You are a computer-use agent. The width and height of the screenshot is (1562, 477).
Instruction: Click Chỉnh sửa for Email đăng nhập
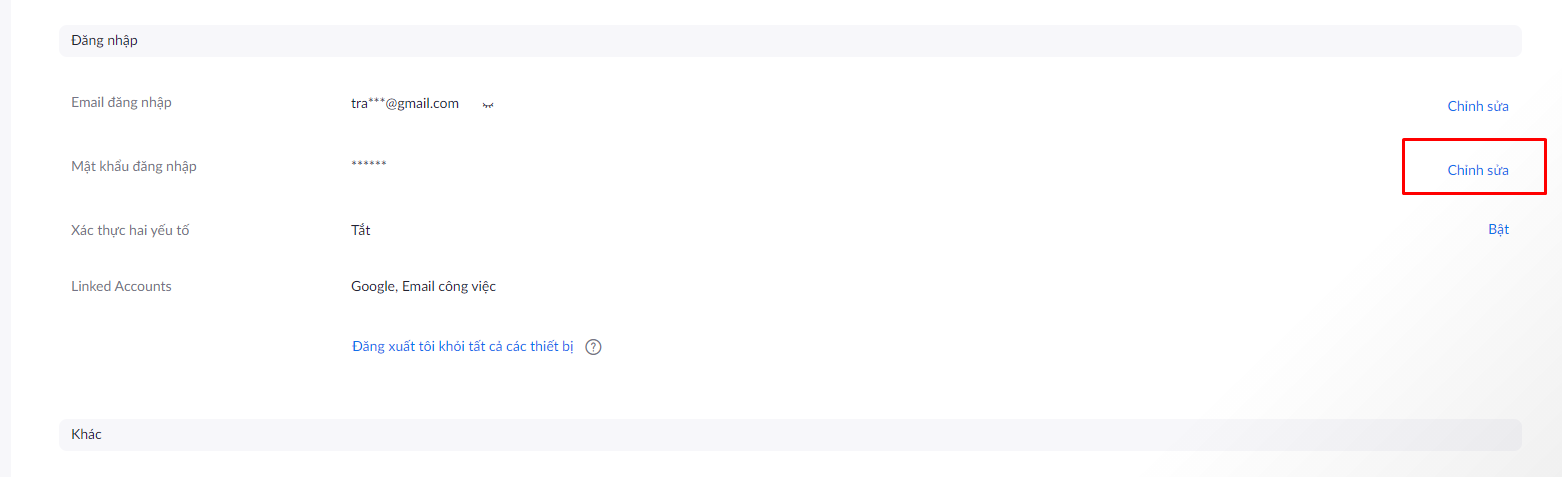[1477, 106]
